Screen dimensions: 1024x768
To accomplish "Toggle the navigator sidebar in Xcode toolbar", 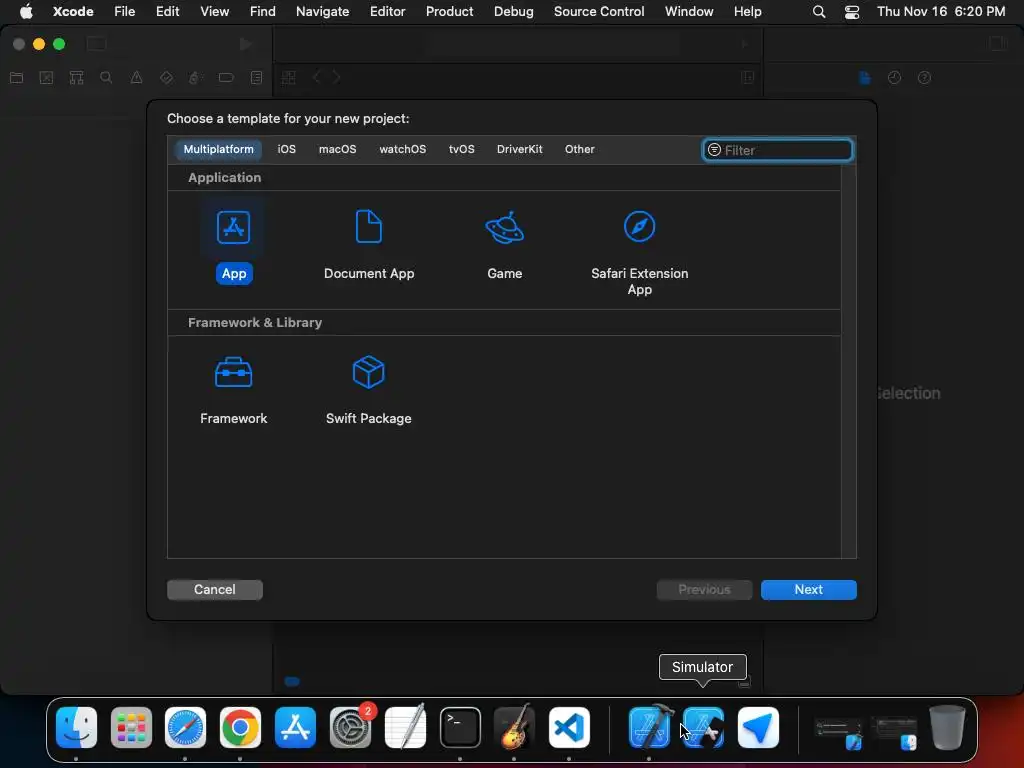I will pos(97,44).
